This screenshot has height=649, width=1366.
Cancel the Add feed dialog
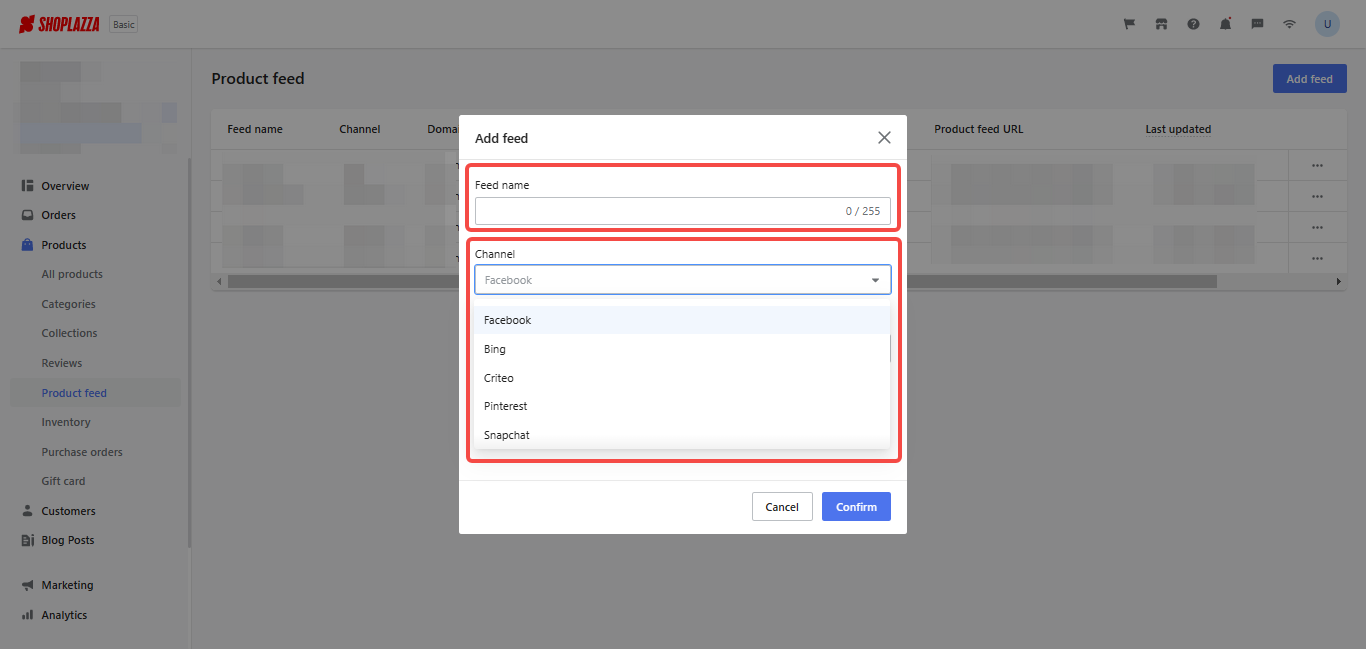pos(782,507)
